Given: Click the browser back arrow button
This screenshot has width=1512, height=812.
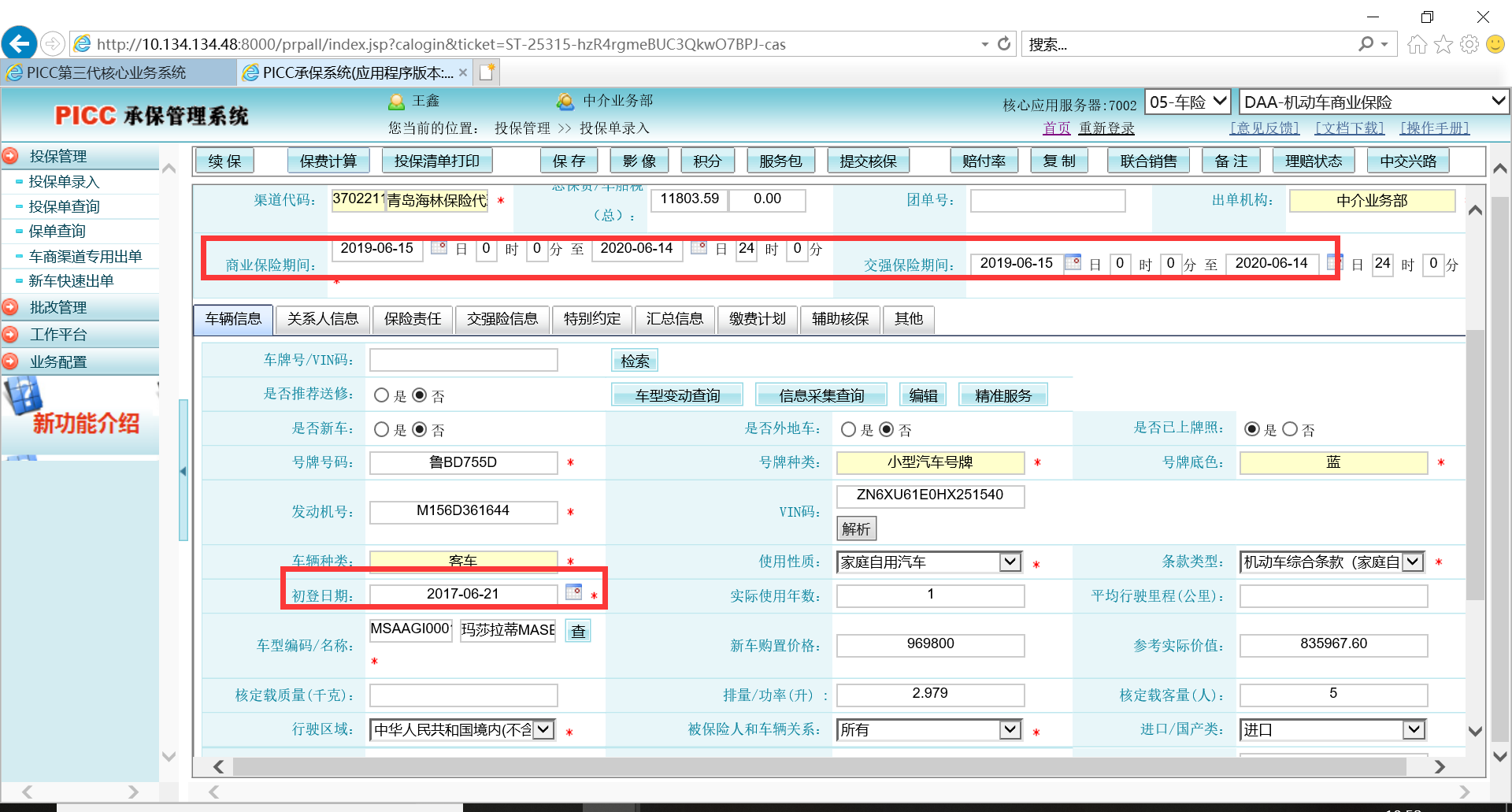Looking at the screenshot, I should tap(19, 43).
